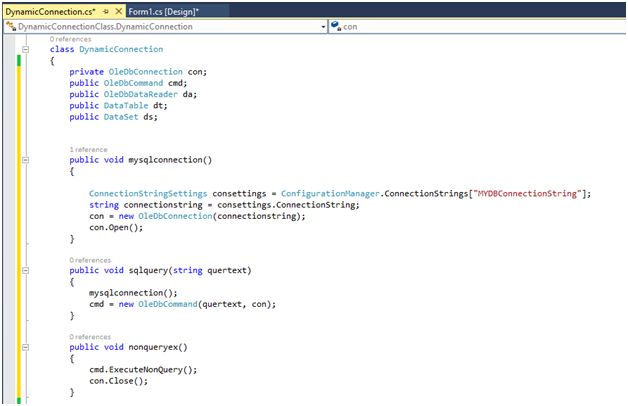Image resolution: width=628 pixels, height=406 pixels.
Task: Click the "MYDBConnectionString" string literal
Action: click(527, 194)
